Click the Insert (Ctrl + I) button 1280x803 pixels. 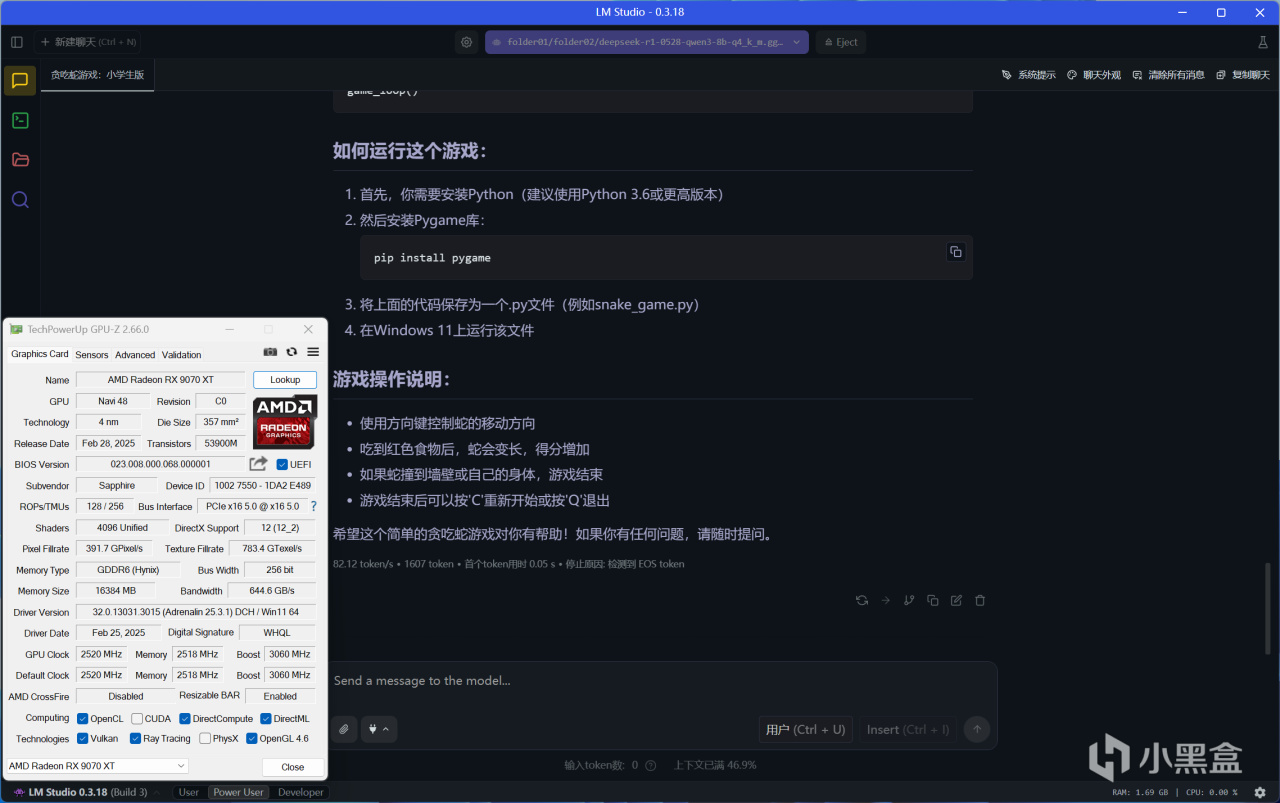[908, 729]
